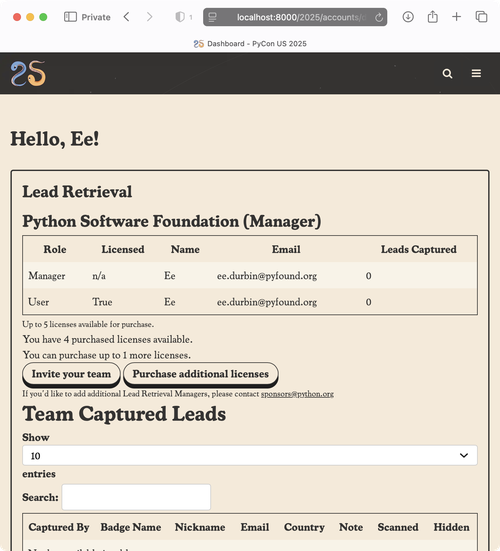Click the email in the User row
This screenshot has width=500, height=551.
click(267, 302)
